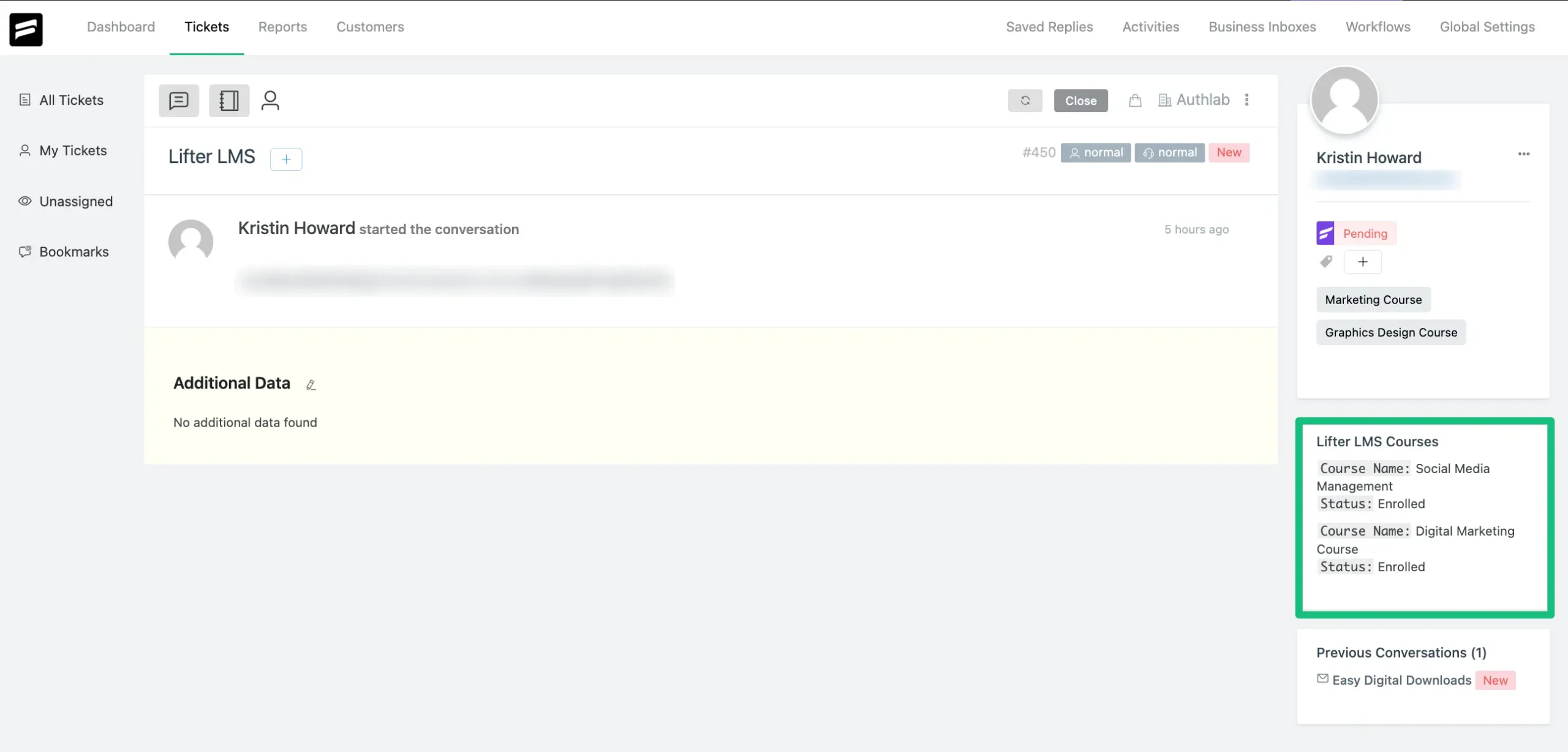This screenshot has height=752, width=1568.
Task: Open the Reports tab
Action: point(282,27)
